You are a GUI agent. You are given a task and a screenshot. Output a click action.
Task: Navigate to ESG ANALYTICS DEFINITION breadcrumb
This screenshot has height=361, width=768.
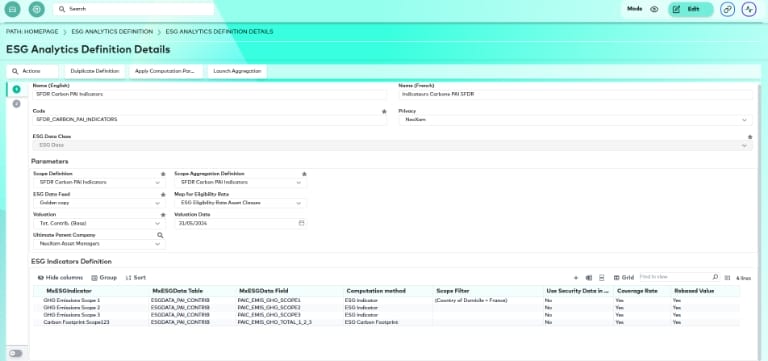[112, 31]
